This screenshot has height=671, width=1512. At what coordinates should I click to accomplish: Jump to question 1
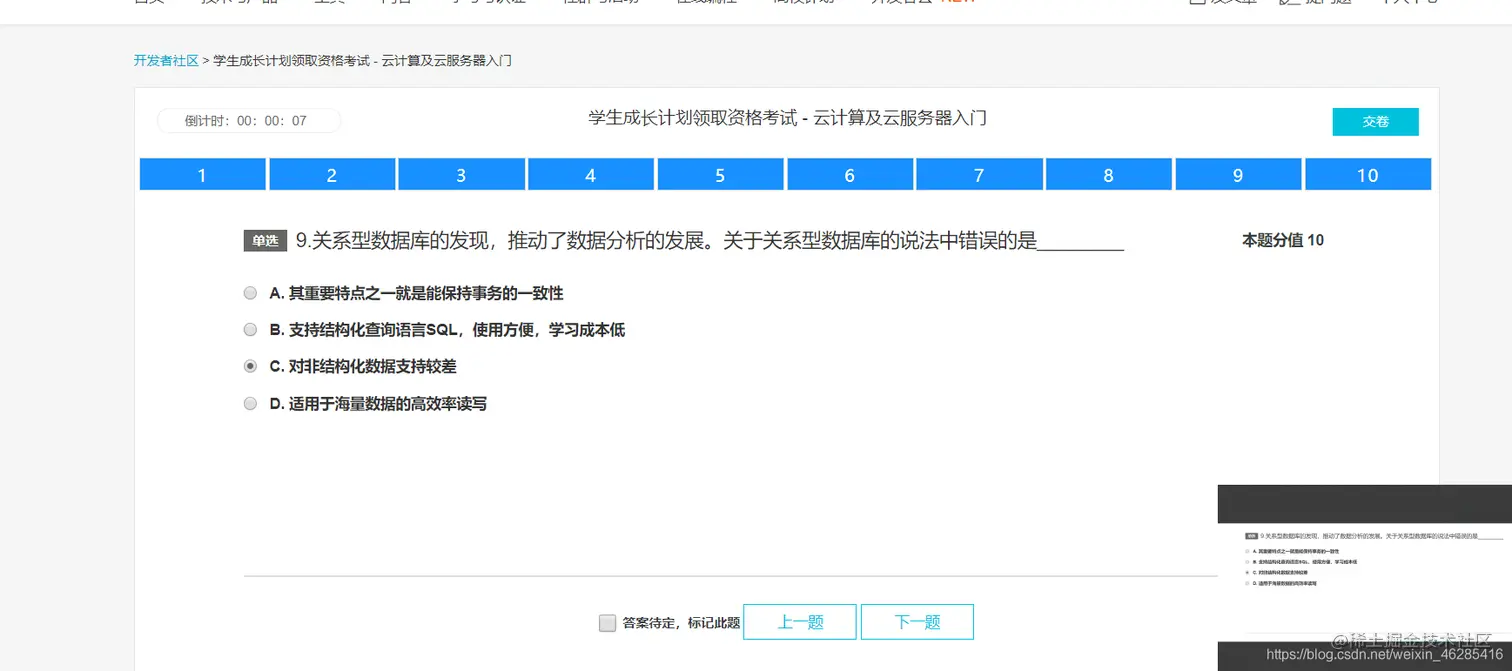202,173
